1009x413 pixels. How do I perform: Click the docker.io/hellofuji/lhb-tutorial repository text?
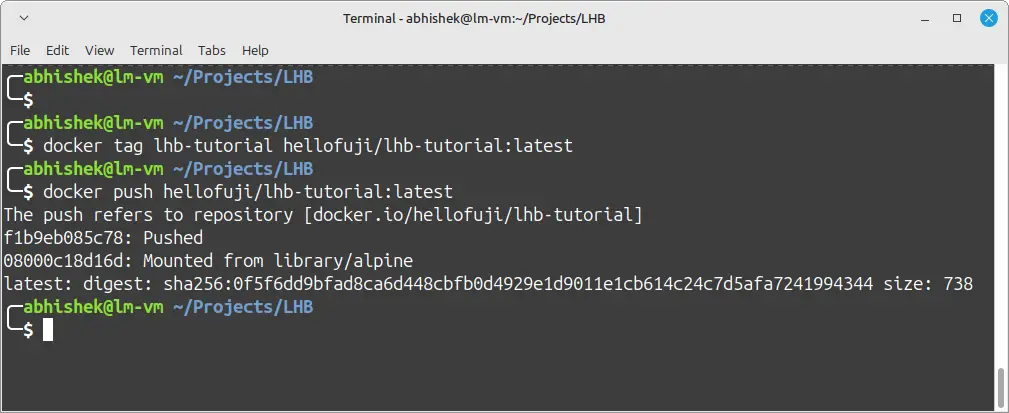click(474, 214)
